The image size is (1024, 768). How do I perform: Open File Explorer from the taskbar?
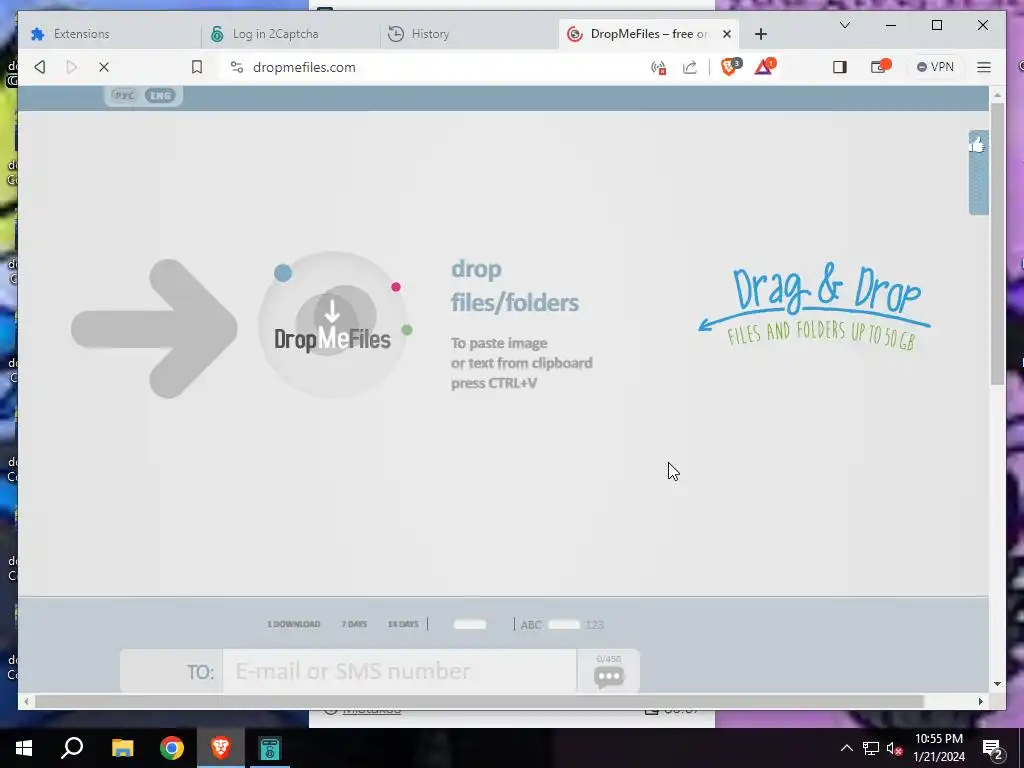122,748
